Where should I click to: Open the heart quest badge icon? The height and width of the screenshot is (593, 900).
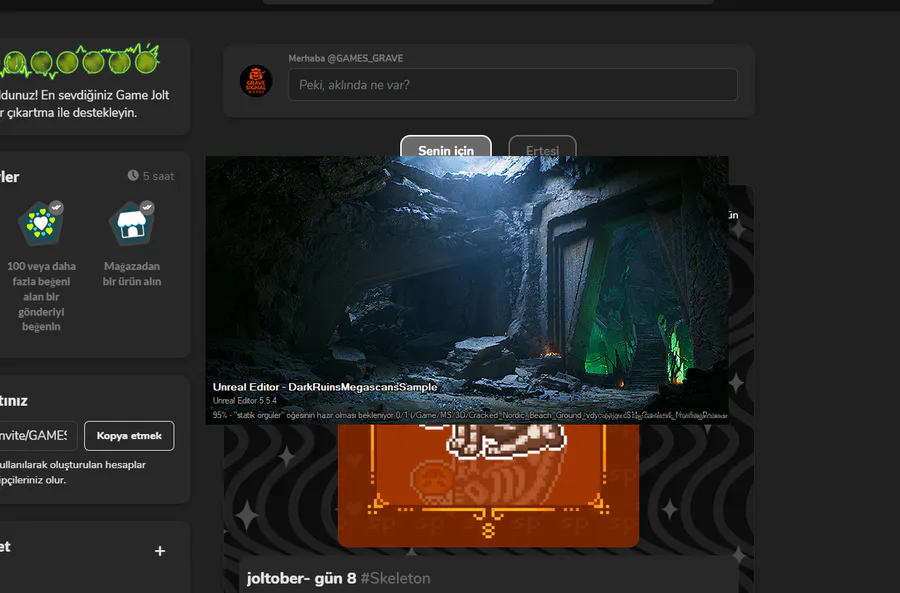[41, 223]
